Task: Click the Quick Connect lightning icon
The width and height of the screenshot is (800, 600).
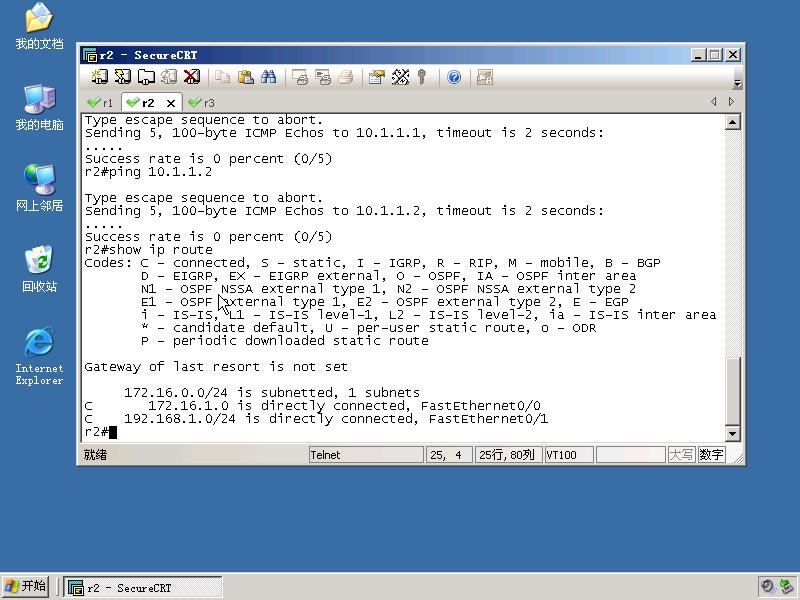Action: (x=122, y=77)
